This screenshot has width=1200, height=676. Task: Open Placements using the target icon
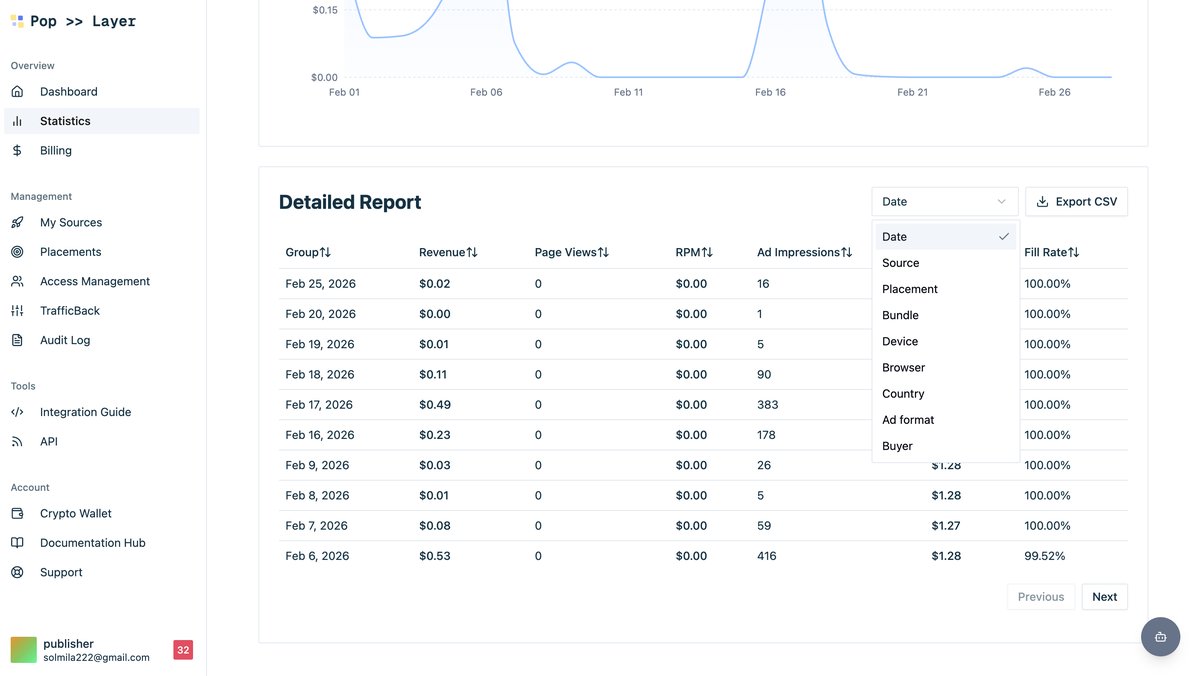[x=17, y=251]
